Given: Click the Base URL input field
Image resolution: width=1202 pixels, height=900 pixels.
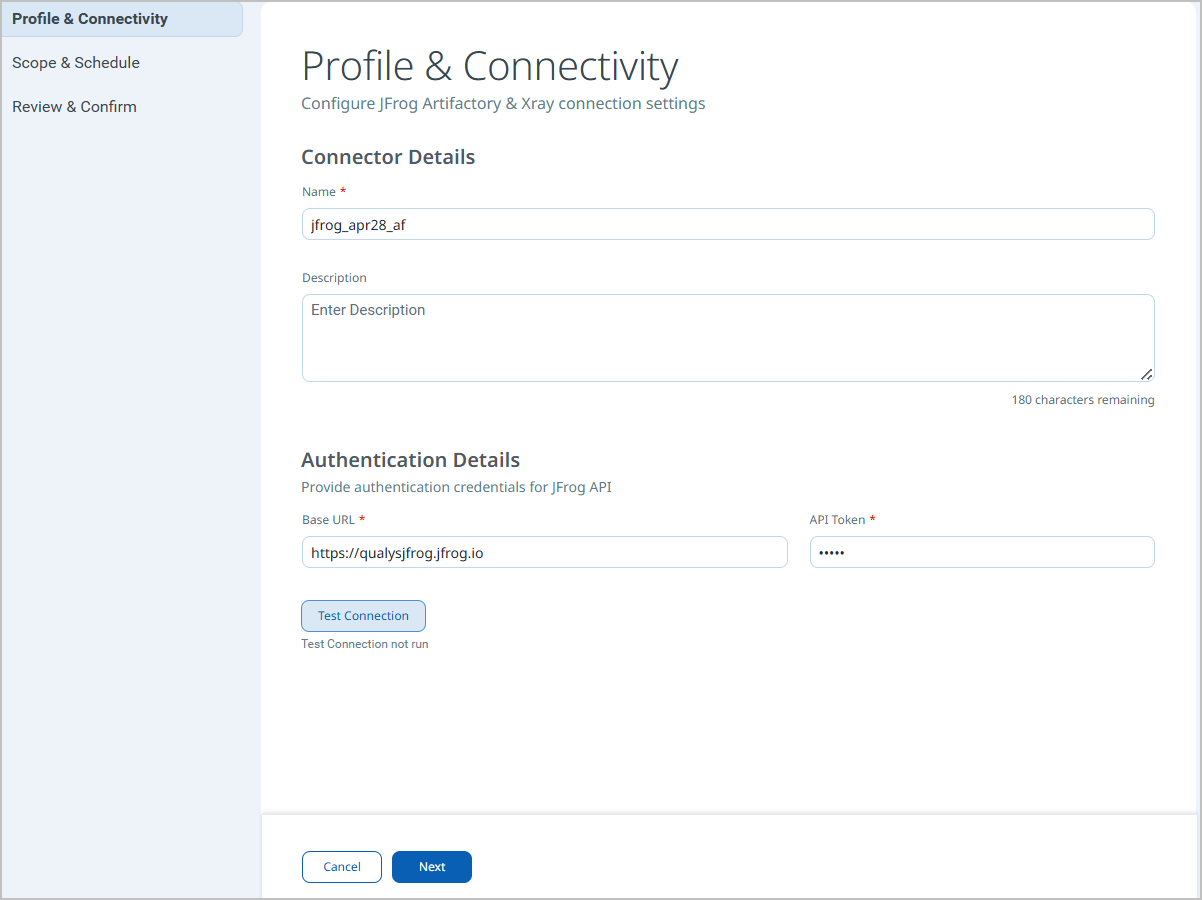Looking at the screenshot, I should point(545,552).
